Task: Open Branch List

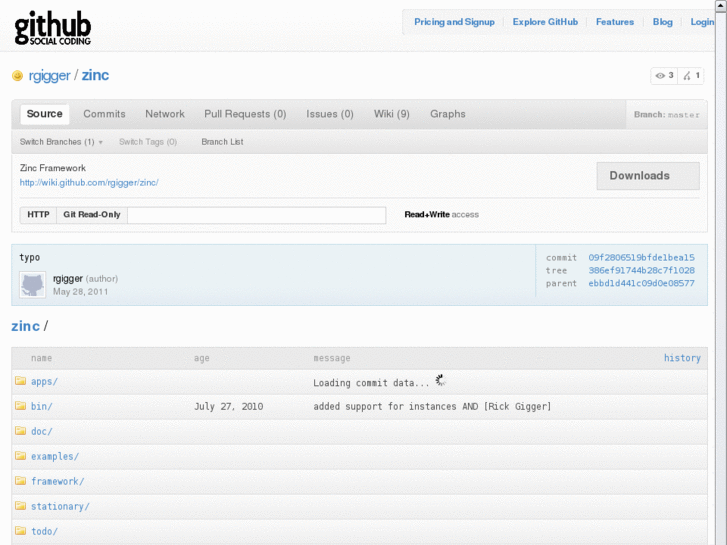Action: click(x=222, y=142)
